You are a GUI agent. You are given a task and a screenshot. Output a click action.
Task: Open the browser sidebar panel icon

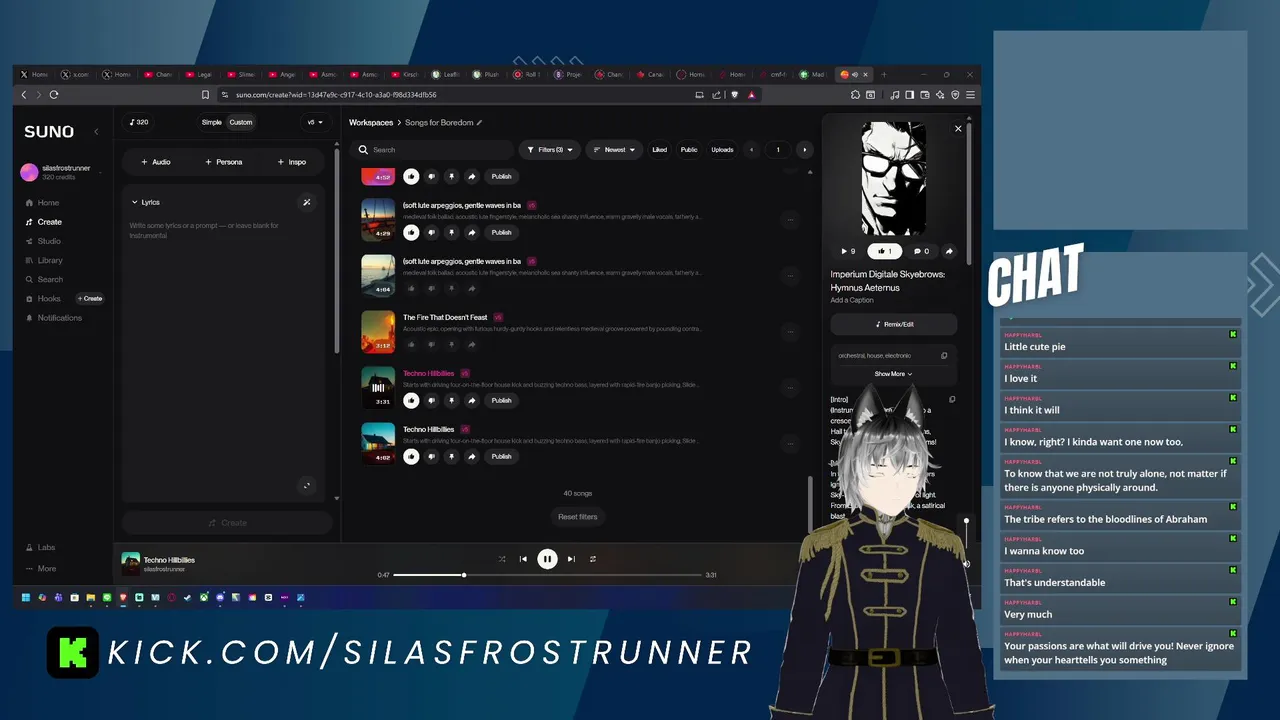(909, 95)
